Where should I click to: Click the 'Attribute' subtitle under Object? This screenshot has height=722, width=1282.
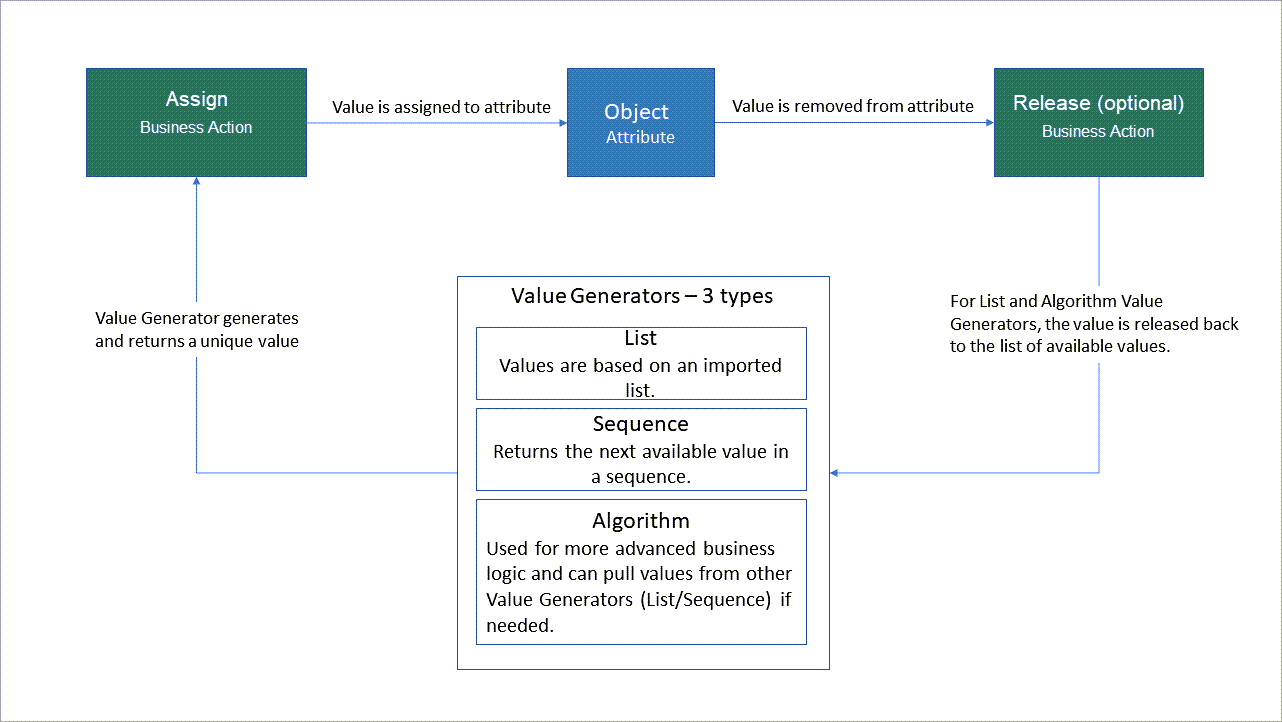(640, 137)
